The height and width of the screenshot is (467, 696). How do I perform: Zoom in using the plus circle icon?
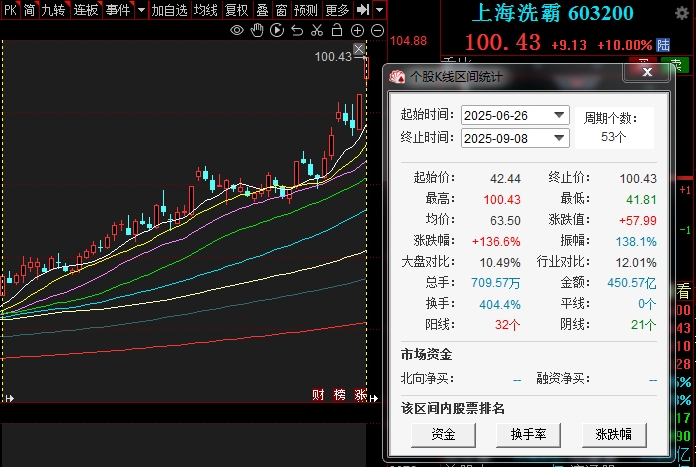[x=357, y=31]
